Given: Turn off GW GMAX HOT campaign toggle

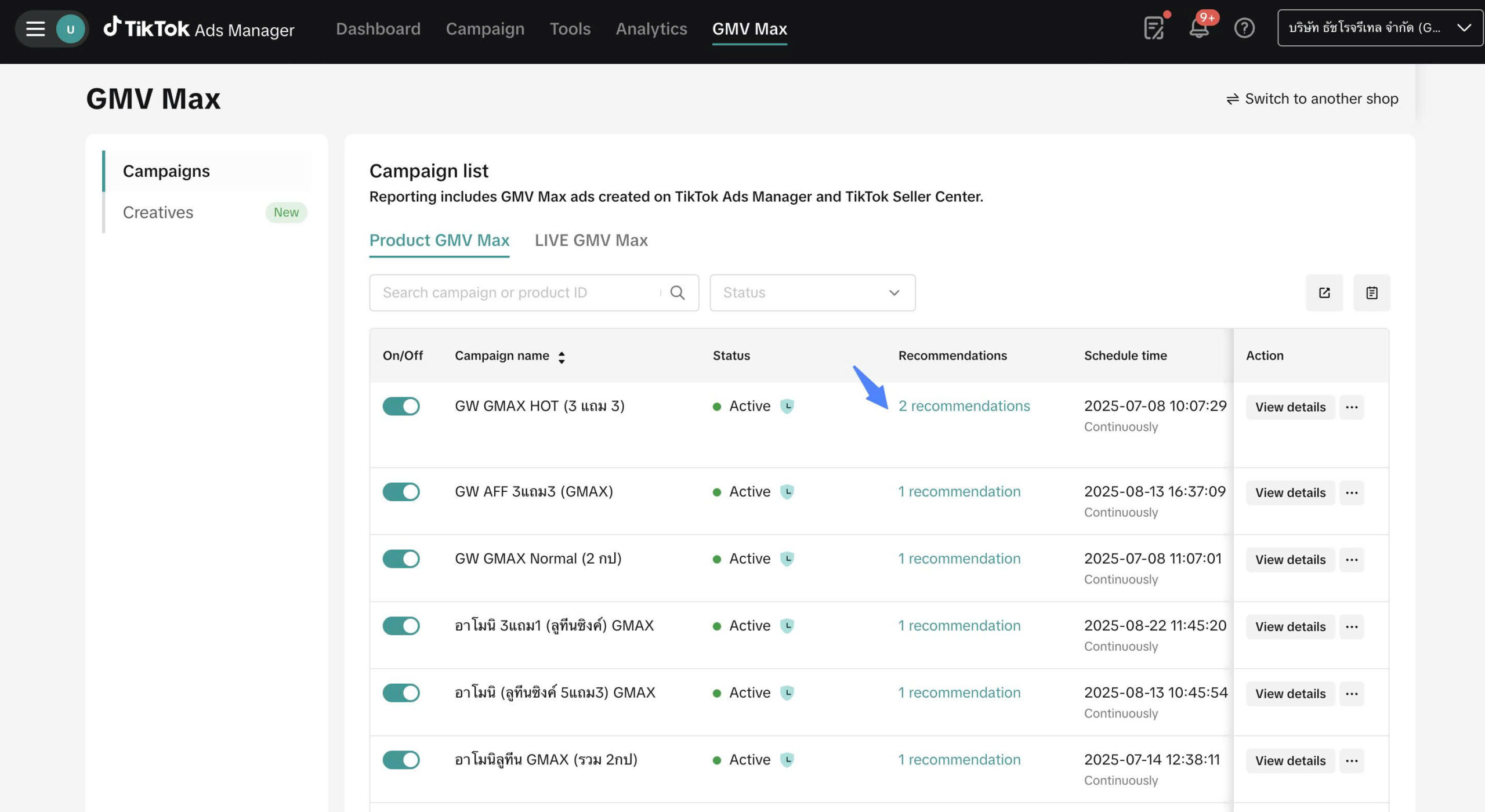Looking at the screenshot, I should click(x=401, y=406).
